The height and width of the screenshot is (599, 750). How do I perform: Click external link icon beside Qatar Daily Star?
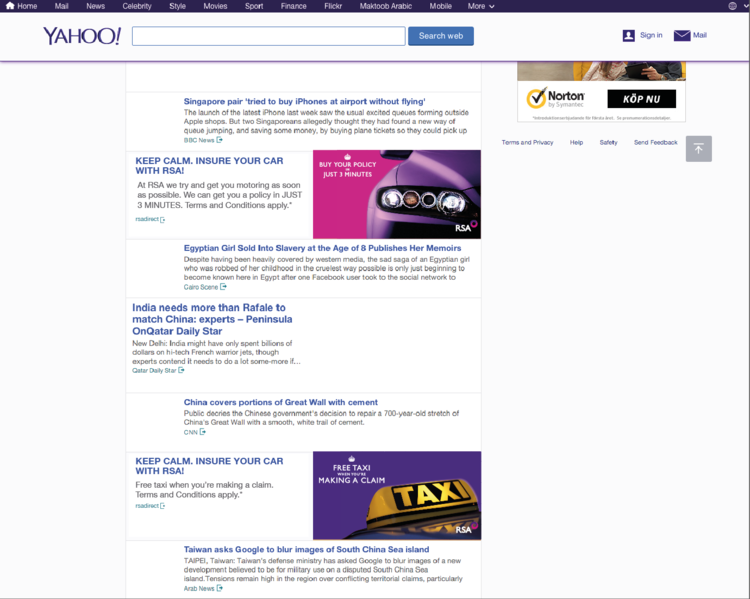click(181, 370)
